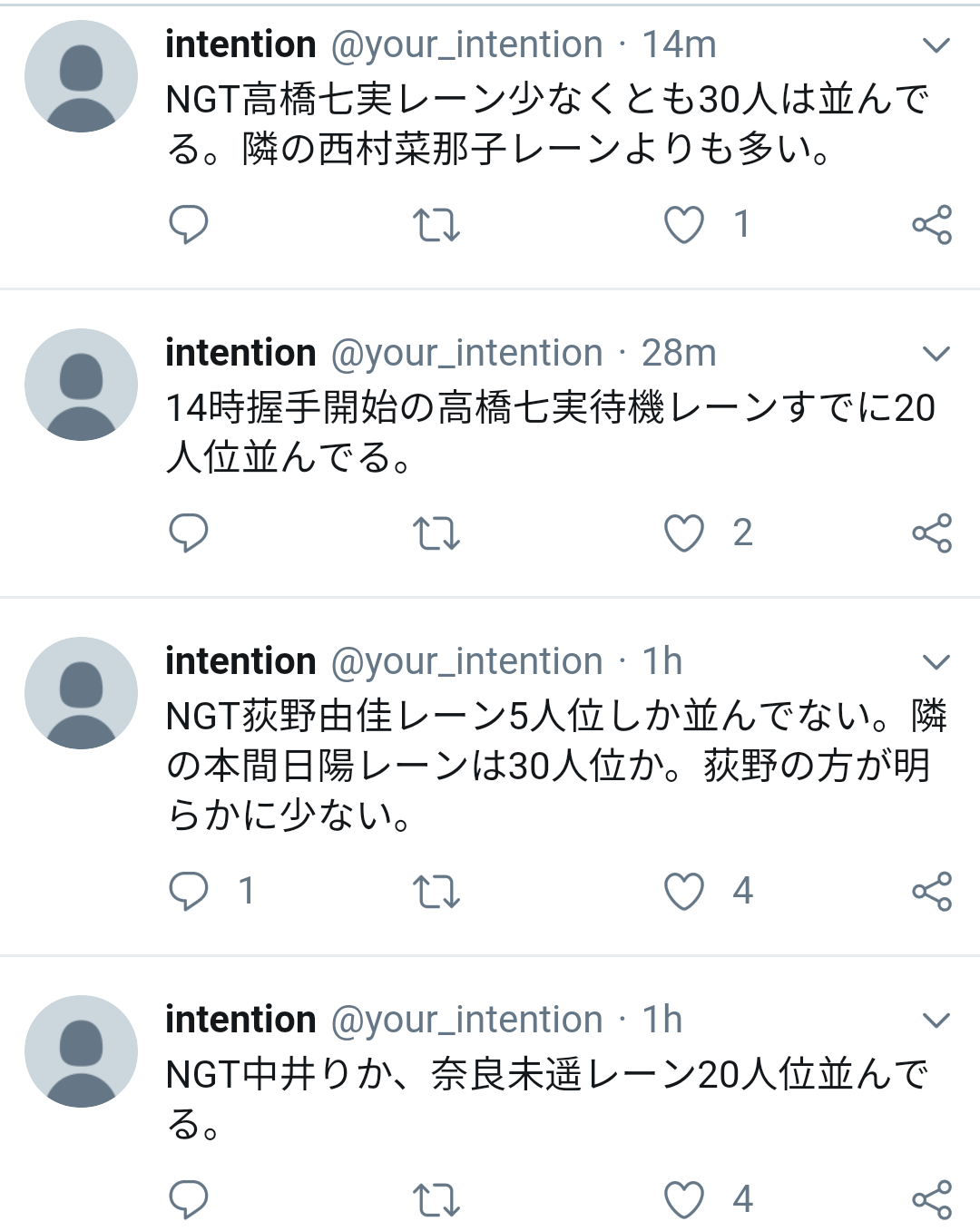
Task: Expand the menu arrow on 荻野由佳 tweet
Action: (x=936, y=661)
